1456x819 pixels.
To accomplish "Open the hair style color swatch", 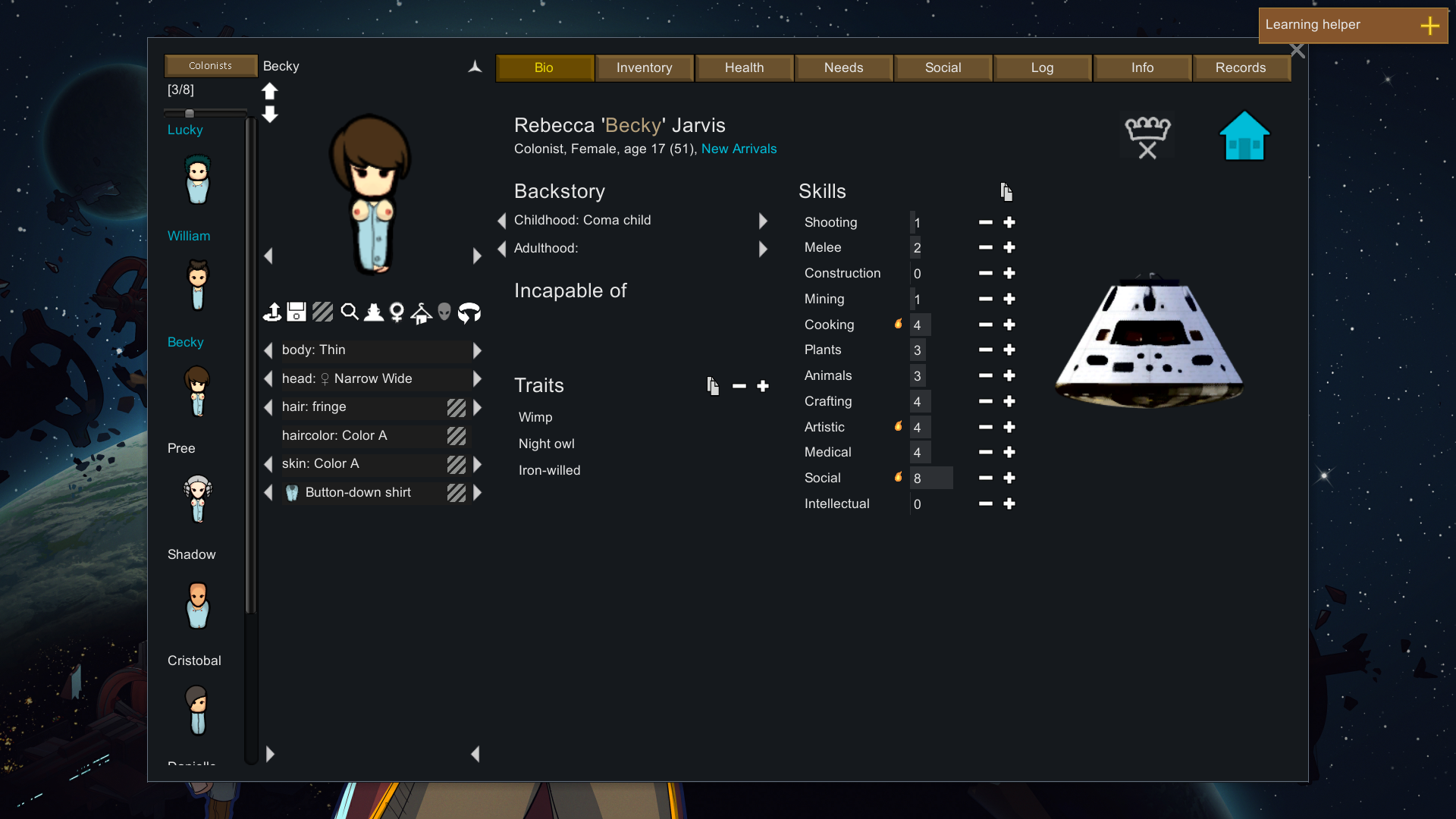I will [x=457, y=408].
